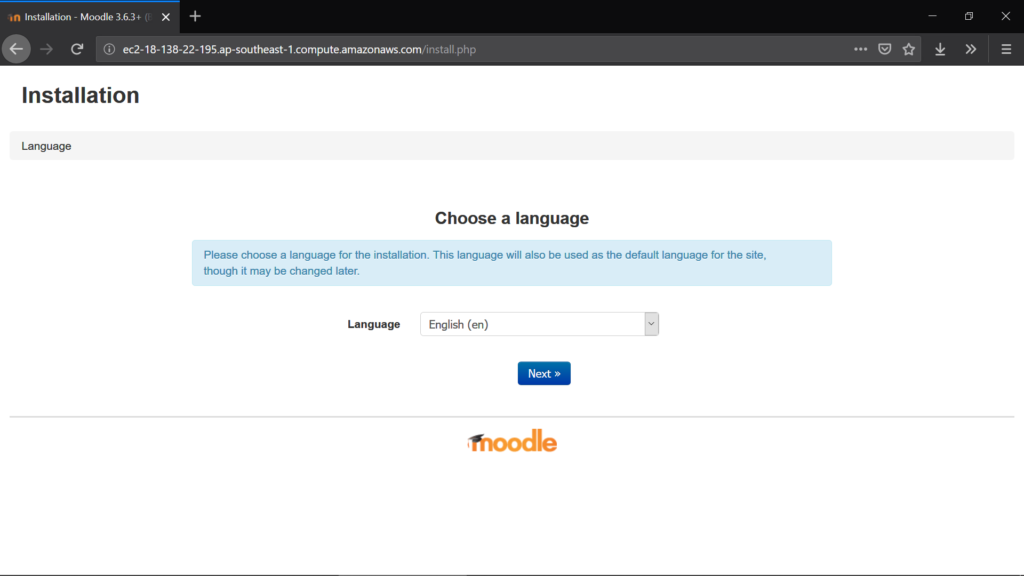The width and height of the screenshot is (1024, 576).
Task: Close the Installation - Moodle tab
Action: [166, 17]
